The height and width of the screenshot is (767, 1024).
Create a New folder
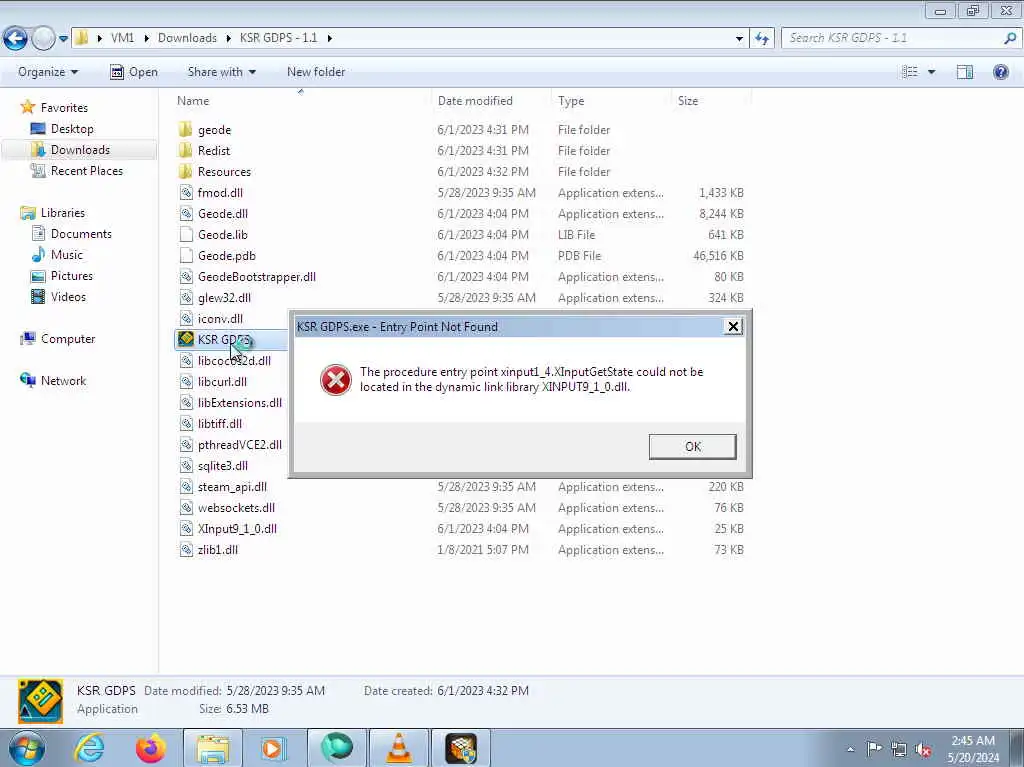pos(316,72)
